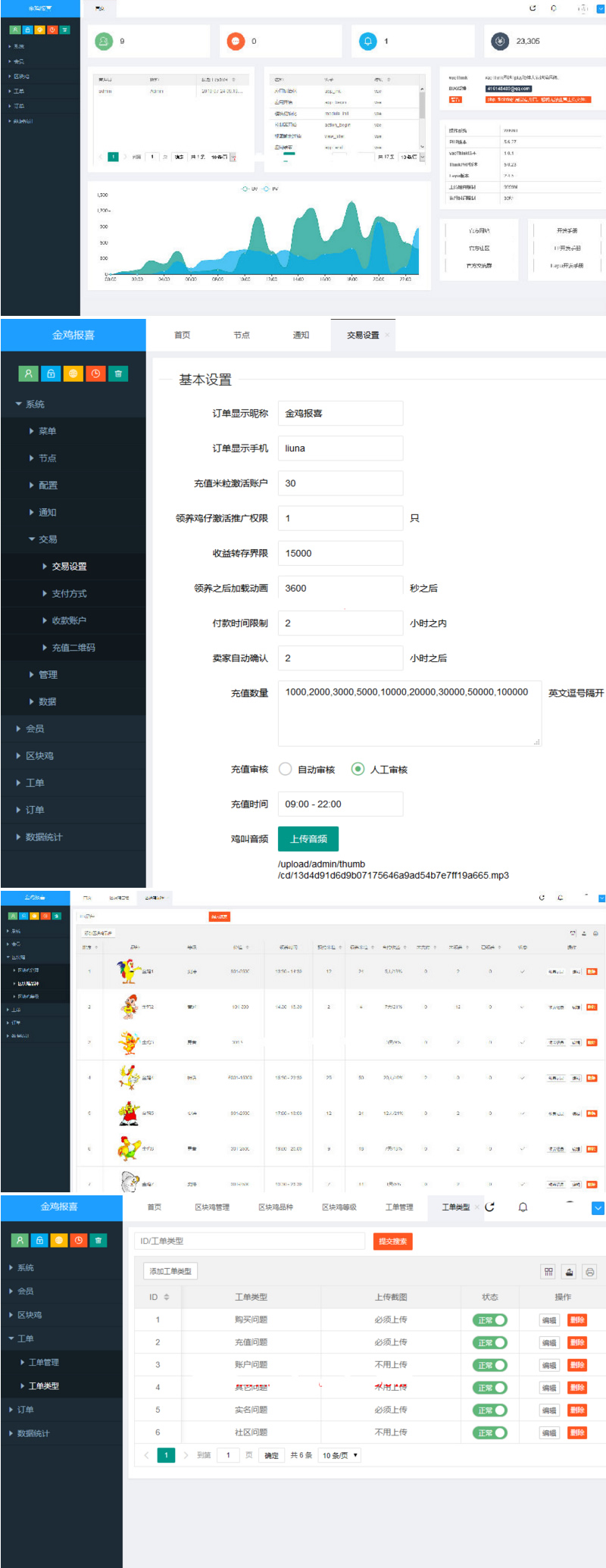Image resolution: width=606 pixels, height=1568 pixels.
Task: Click the green user icon above the expanded 交易 menu
Action: pos(28,373)
